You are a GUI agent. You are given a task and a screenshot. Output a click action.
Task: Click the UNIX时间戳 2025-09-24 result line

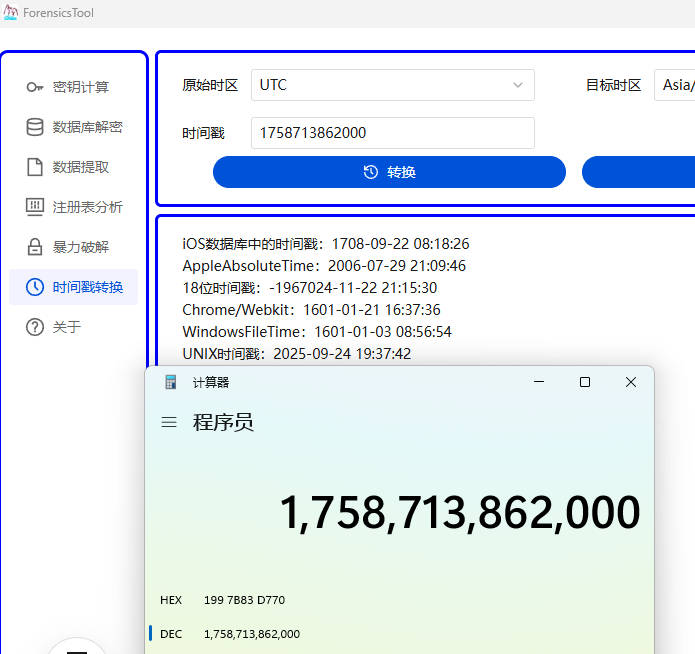coord(297,353)
